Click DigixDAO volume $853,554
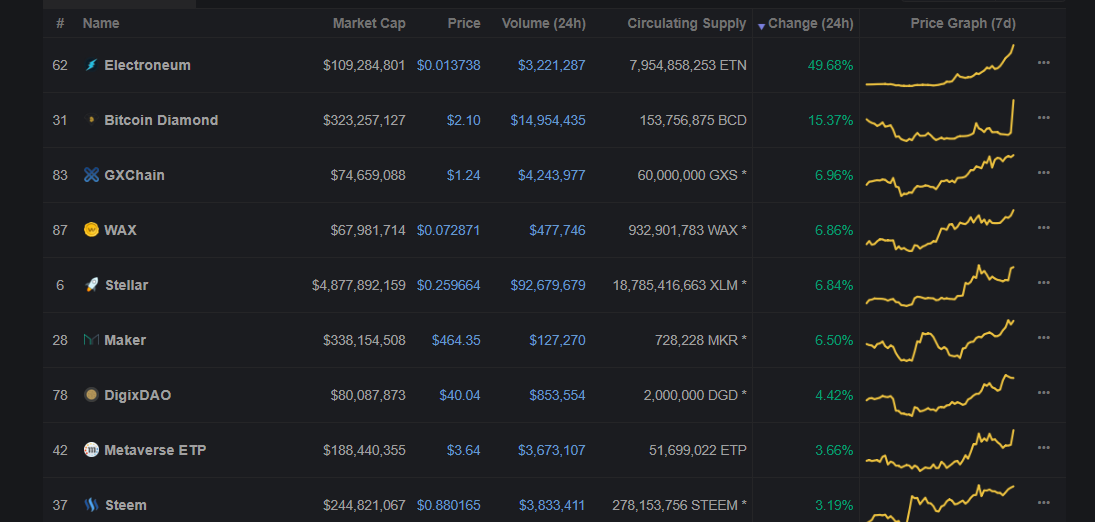Viewport: 1095px width, 522px height. pyautogui.click(x=557, y=395)
